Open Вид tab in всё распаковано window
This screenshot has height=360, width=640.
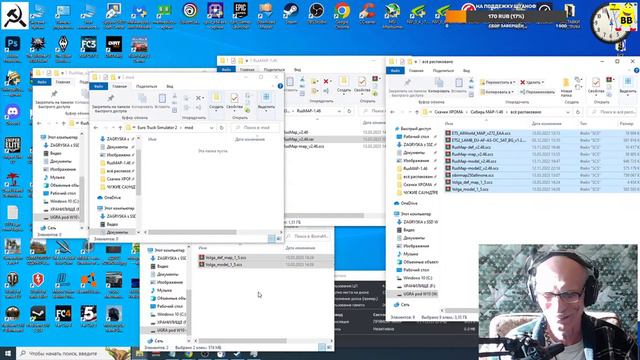pos(467,71)
